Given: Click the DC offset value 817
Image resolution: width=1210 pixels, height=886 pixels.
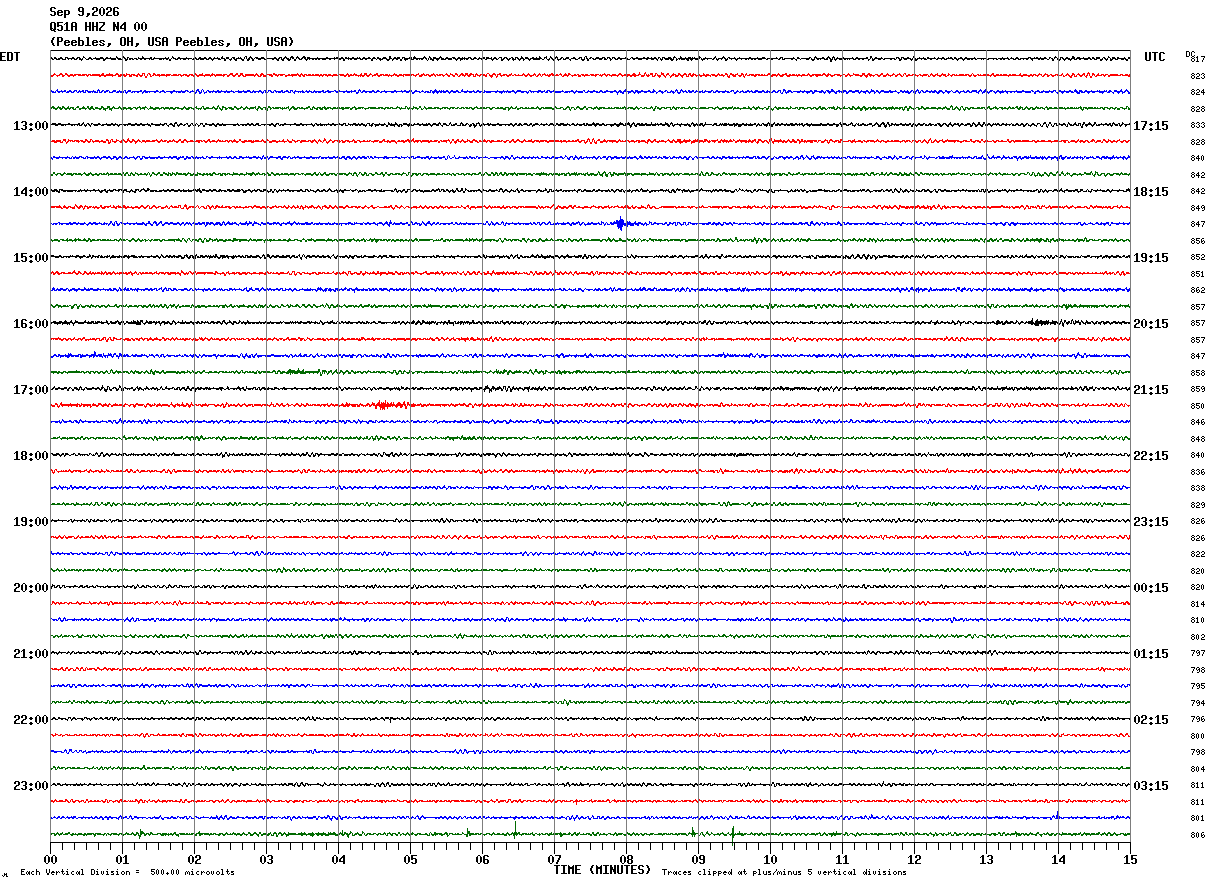Looking at the screenshot, I should point(1197,59).
